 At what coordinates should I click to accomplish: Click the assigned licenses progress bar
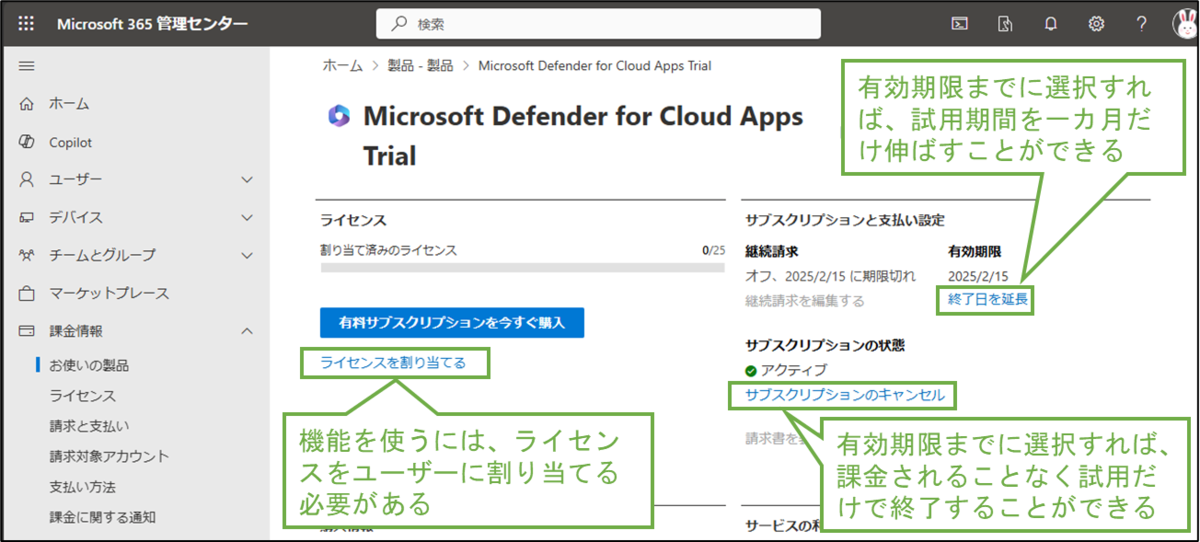click(x=522, y=268)
